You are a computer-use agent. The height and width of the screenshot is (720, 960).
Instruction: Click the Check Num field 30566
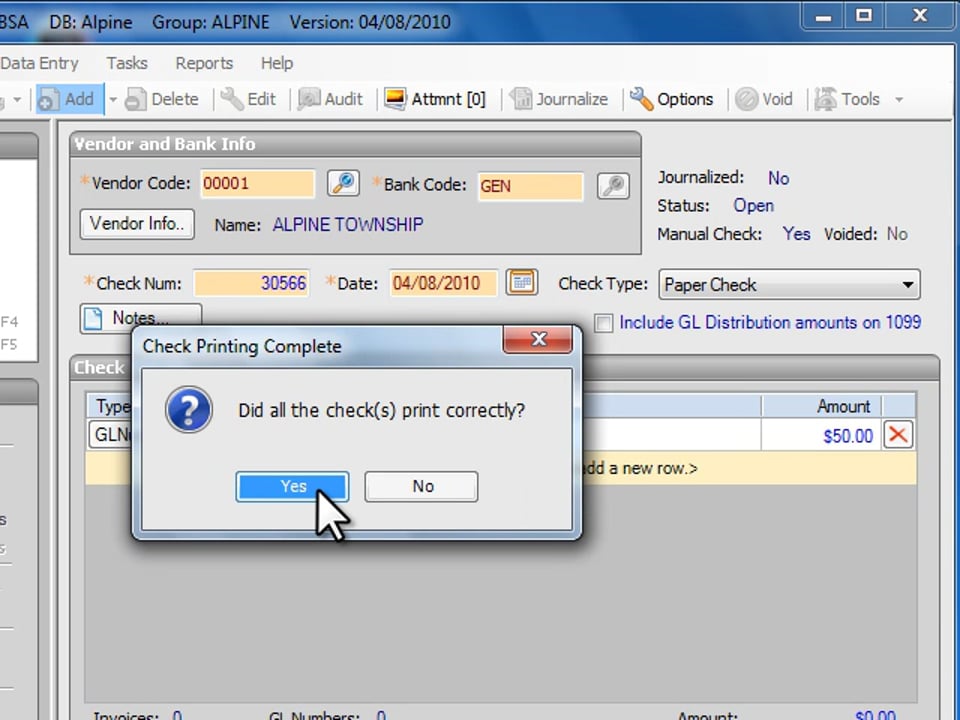[x=251, y=283]
